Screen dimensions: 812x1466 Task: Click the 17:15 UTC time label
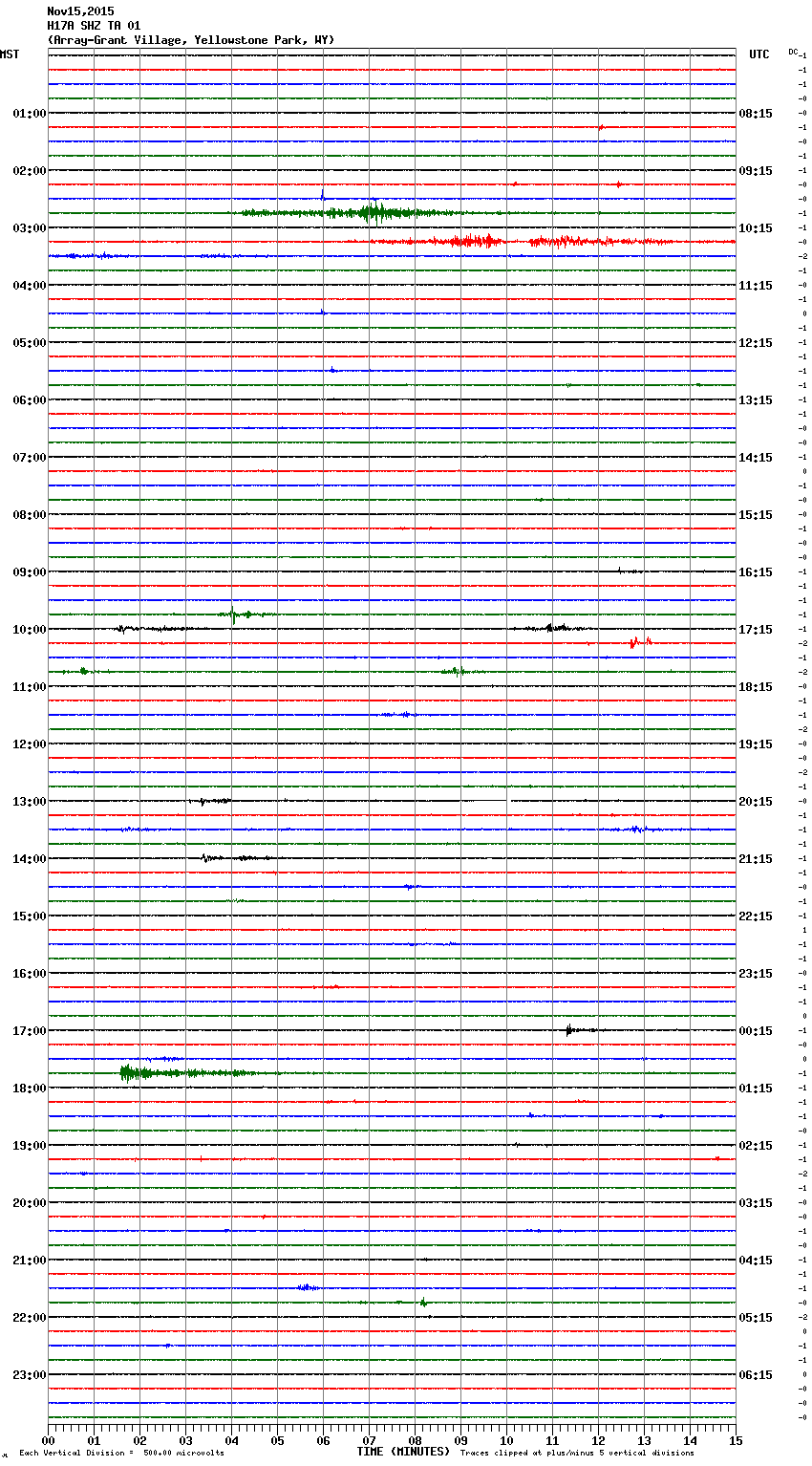(x=756, y=630)
